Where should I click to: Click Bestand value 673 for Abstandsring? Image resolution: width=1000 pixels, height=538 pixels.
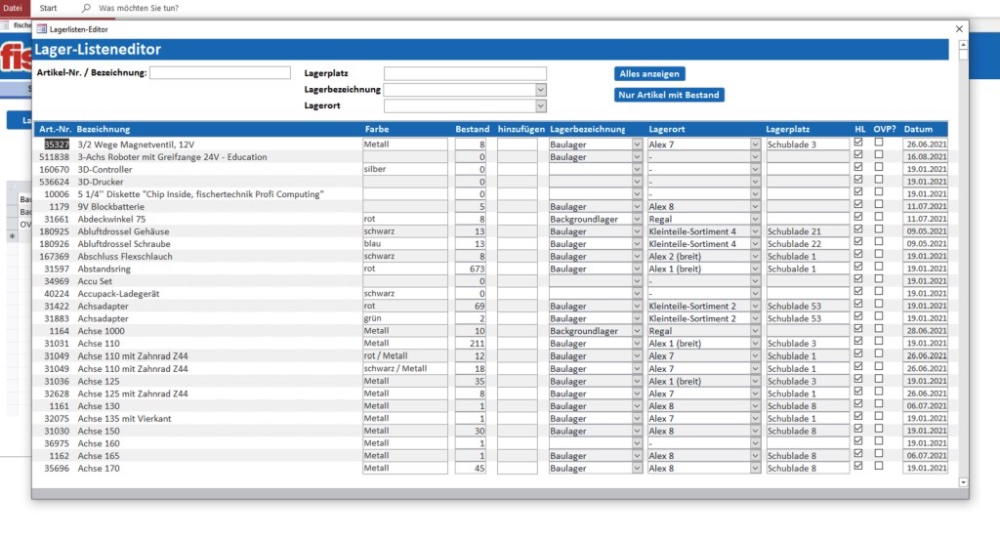tap(471, 269)
